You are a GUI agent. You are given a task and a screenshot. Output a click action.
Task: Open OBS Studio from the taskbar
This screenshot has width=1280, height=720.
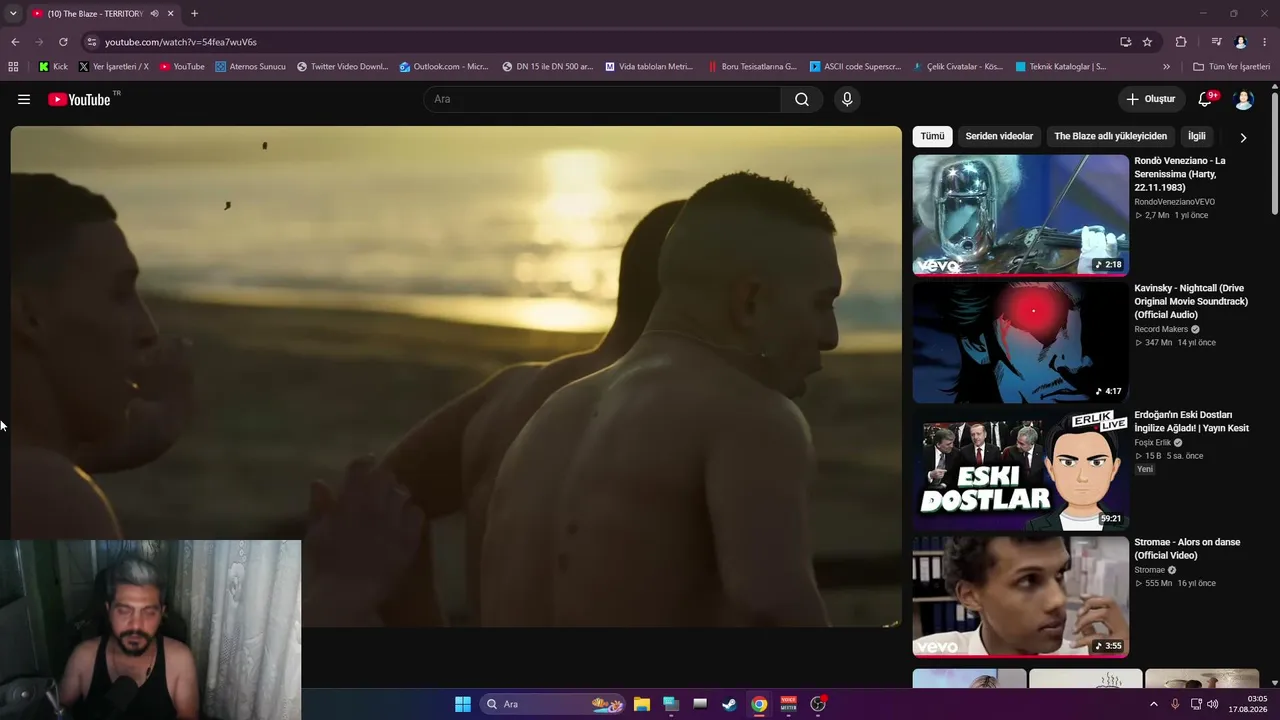(x=818, y=704)
